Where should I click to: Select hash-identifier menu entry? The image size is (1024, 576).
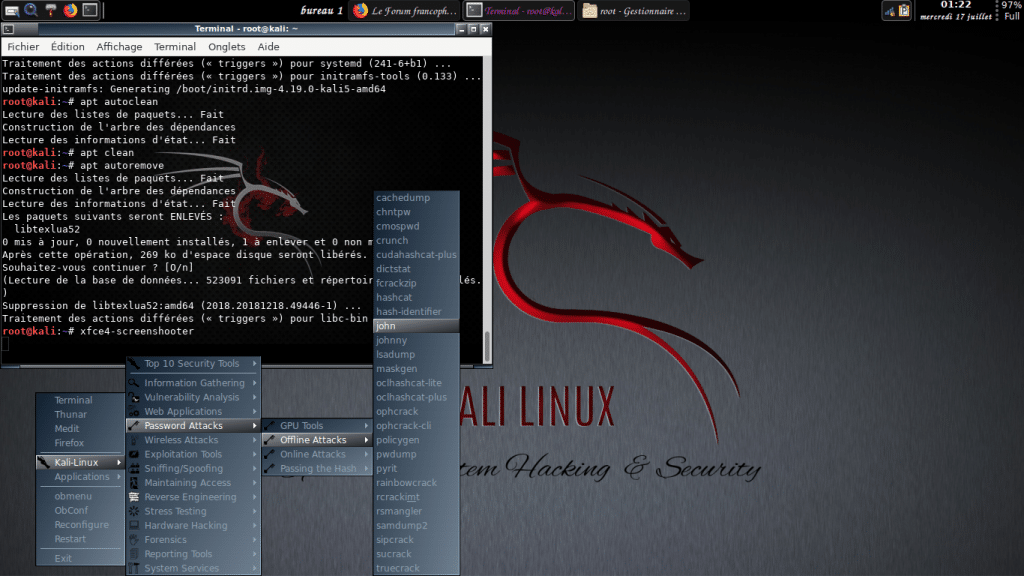pos(416,312)
